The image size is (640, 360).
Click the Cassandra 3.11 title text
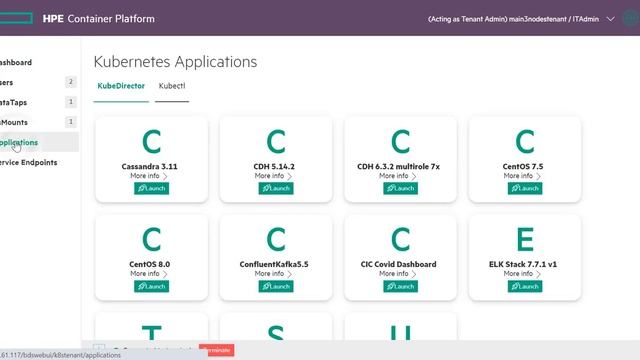pyautogui.click(x=149, y=167)
